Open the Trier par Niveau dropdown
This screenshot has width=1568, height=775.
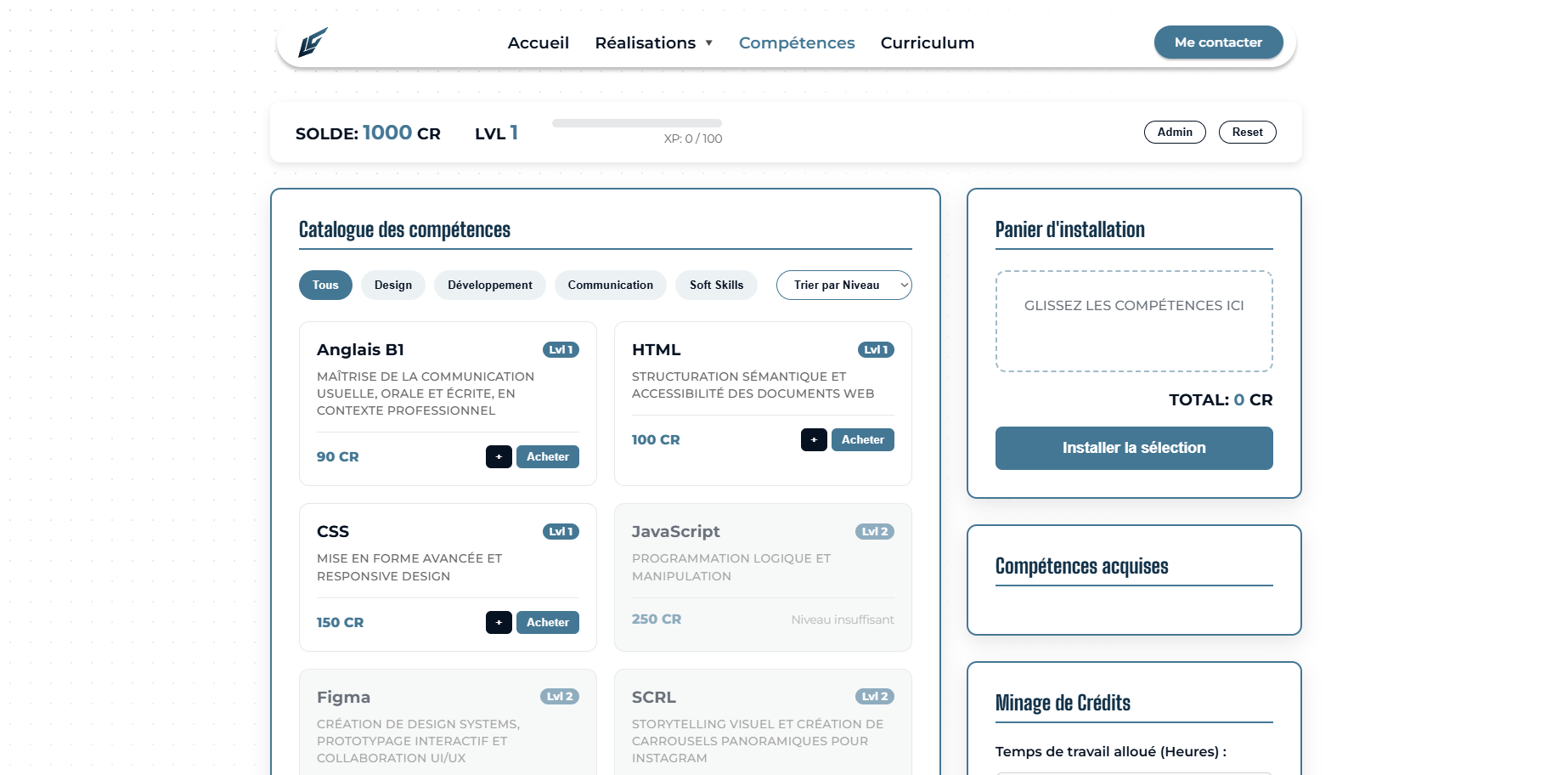(x=843, y=285)
